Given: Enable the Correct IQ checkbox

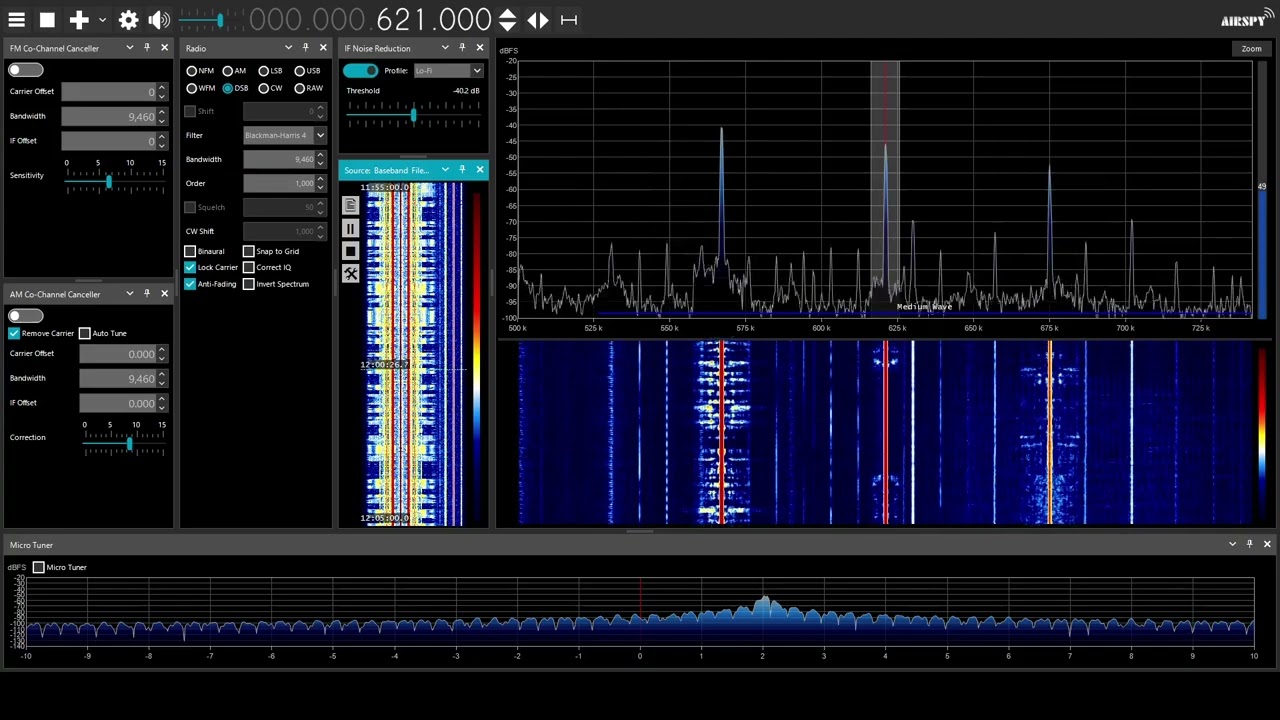Looking at the screenshot, I should click(x=249, y=267).
